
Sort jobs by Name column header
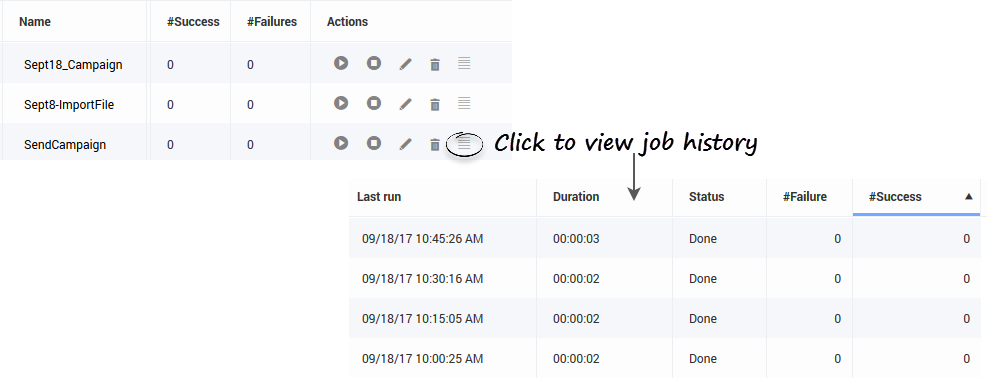[x=35, y=21]
